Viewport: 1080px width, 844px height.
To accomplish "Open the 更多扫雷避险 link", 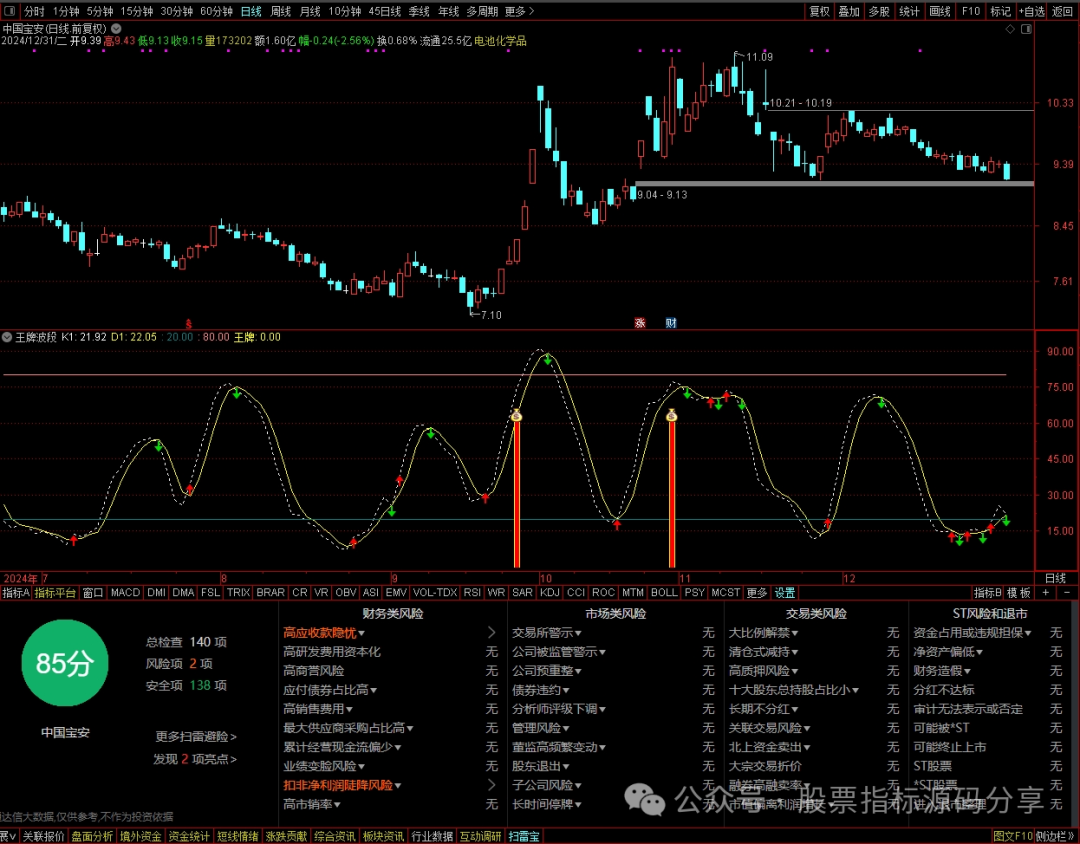I will [x=196, y=737].
